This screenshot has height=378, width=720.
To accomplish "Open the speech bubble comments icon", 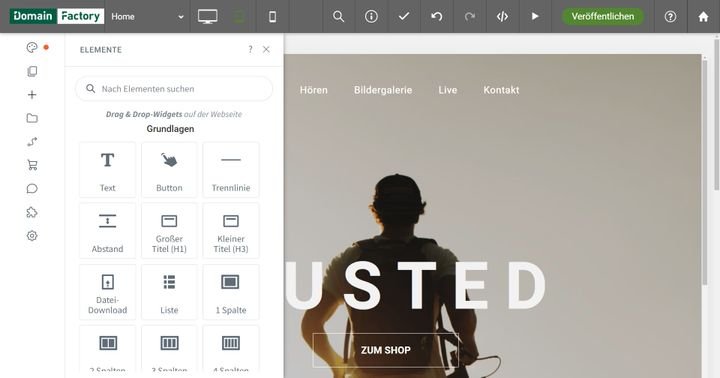I will pos(32,189).
